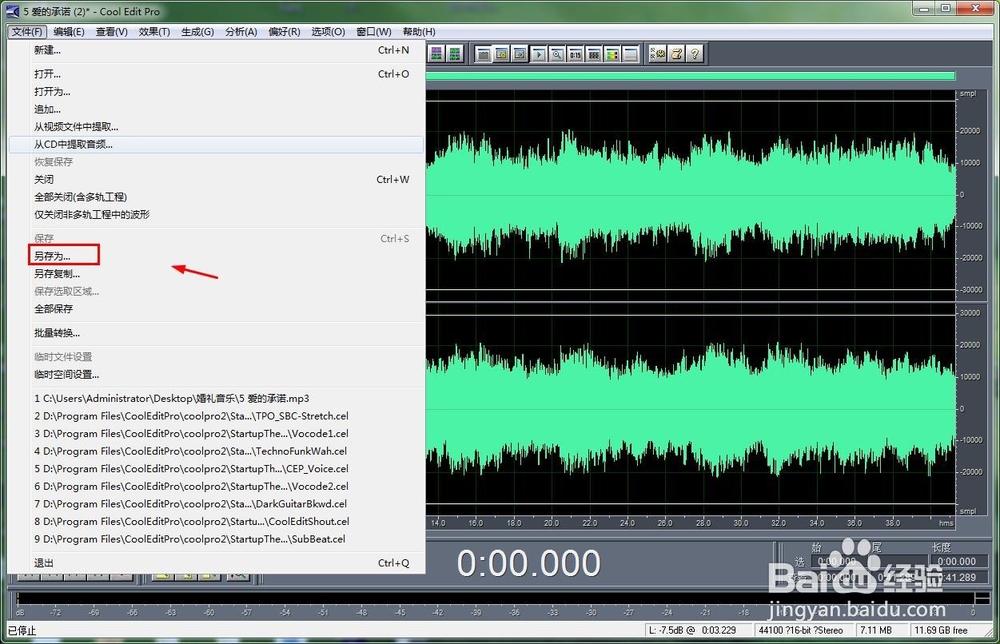Toggle the 0:15 time window icon

[x=576, y=55]
